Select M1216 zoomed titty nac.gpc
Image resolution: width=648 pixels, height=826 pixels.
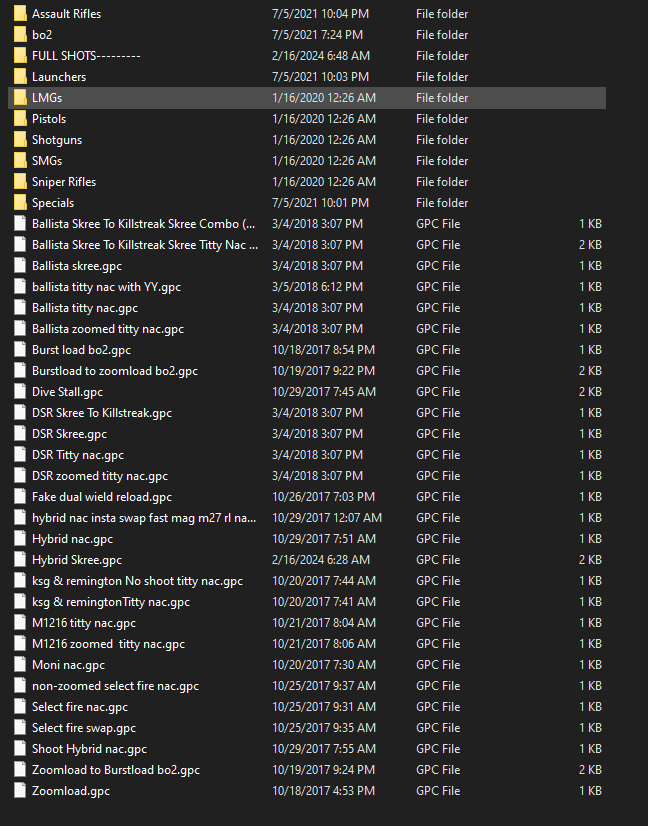[x=109, y=644]
